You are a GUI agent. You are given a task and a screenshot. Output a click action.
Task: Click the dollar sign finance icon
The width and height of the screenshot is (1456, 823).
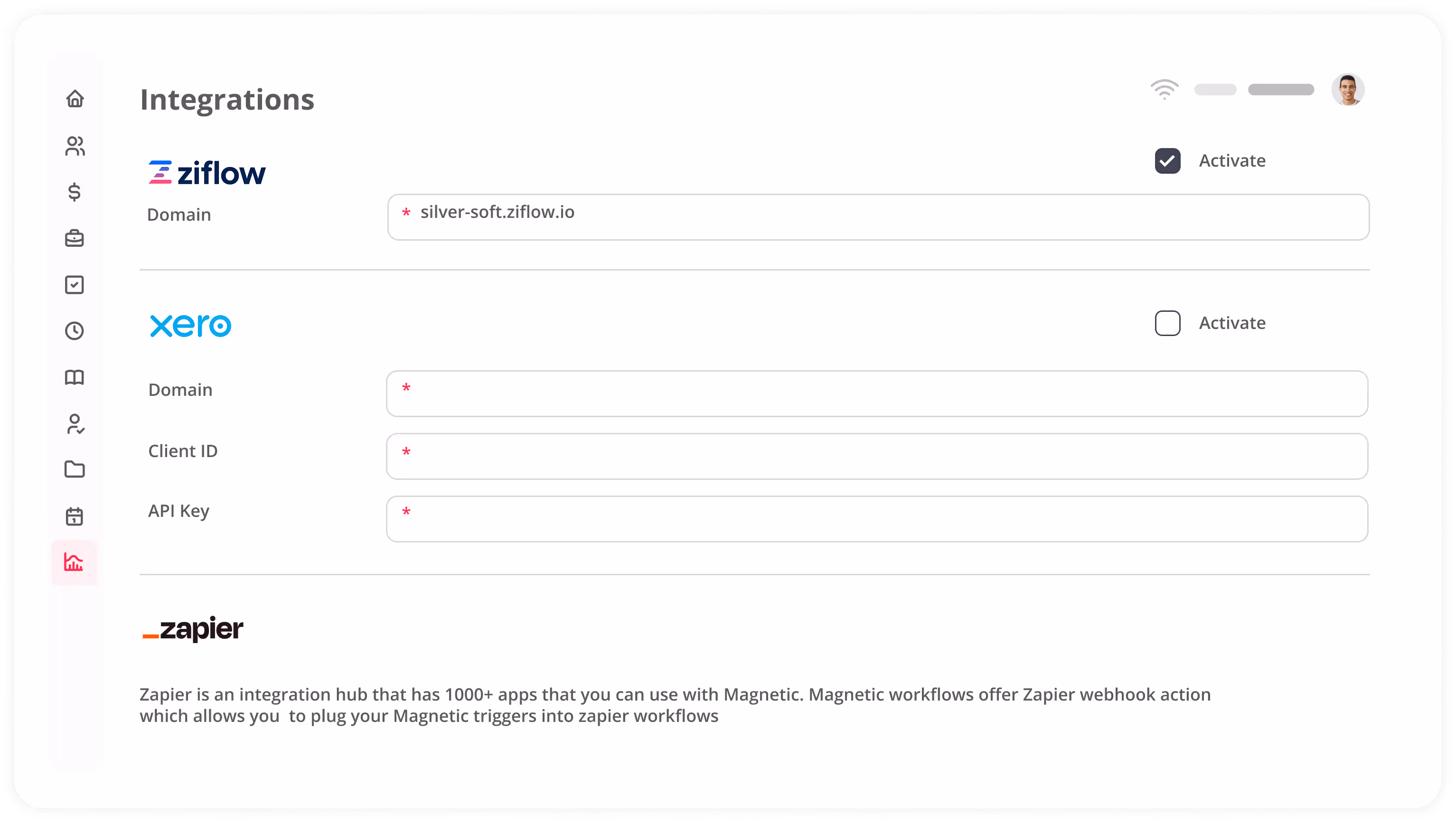tap(75, 192)
